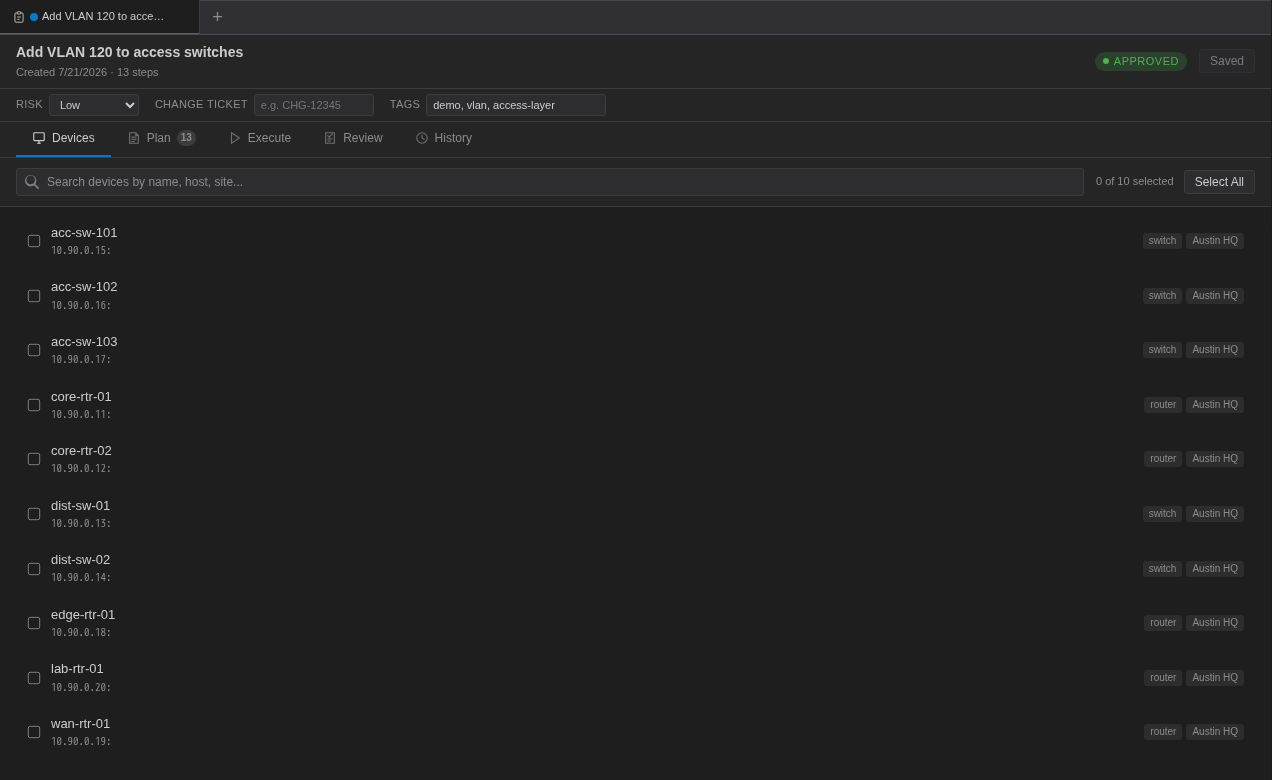Switch to the History tab
This screenshot has width=1272, height=780.
tap(444, 138)
